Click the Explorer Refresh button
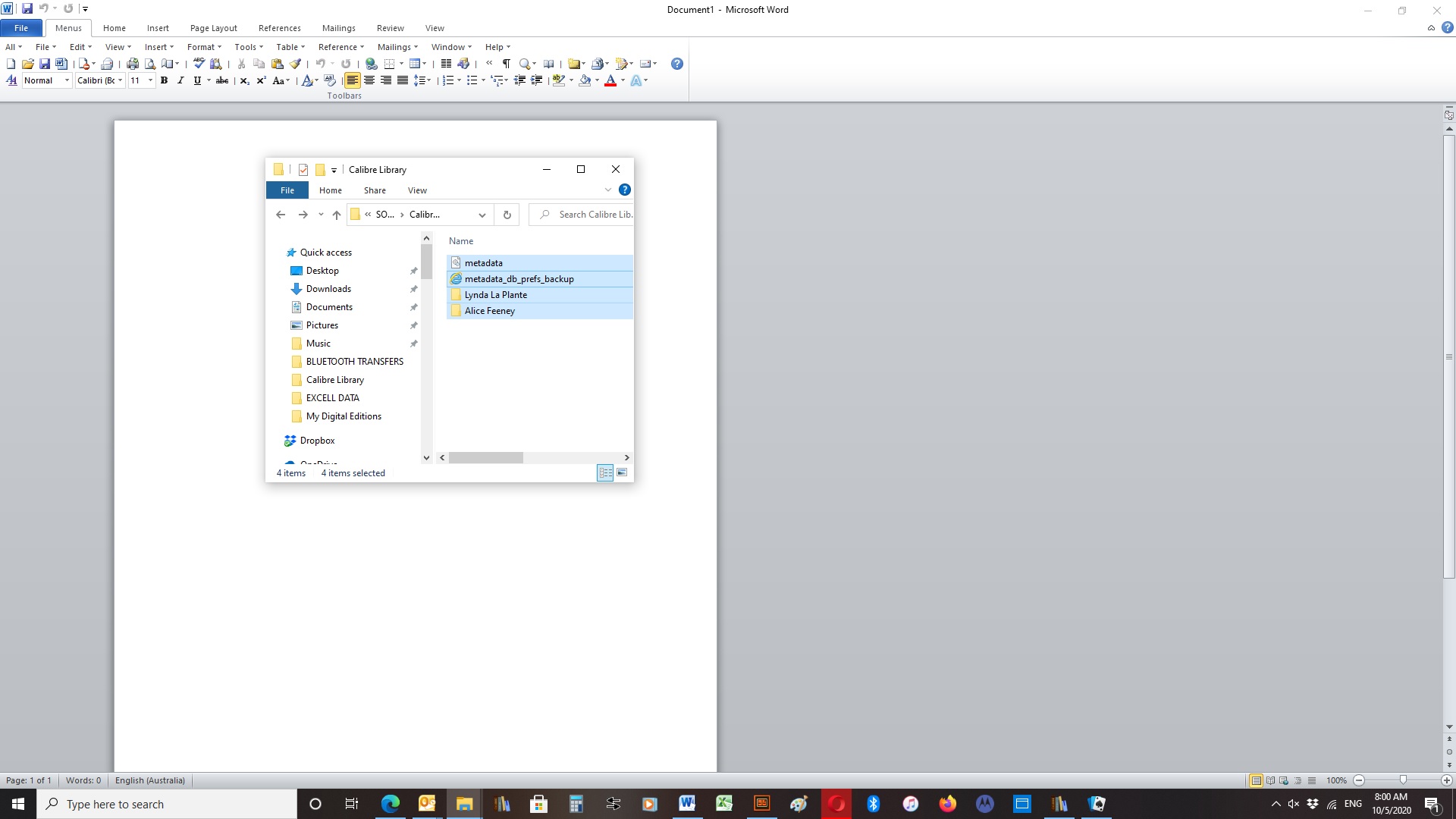The width and height of the screenshot is (1456, 819). tap(507, 215)
